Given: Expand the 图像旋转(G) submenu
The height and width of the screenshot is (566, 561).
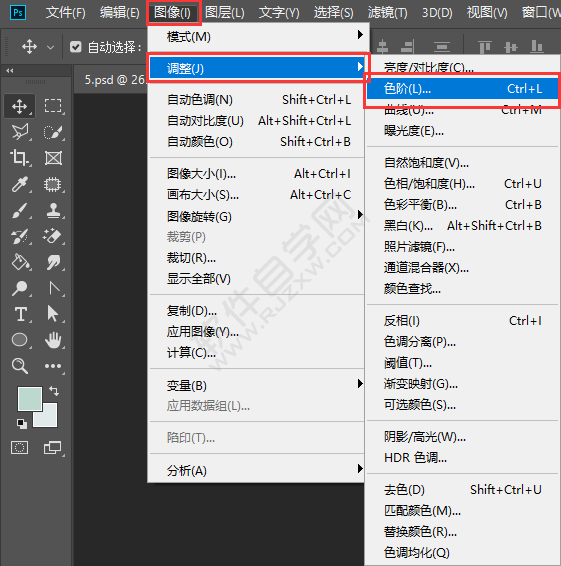Looking at the screenshot, I should (x=258, y=216).
